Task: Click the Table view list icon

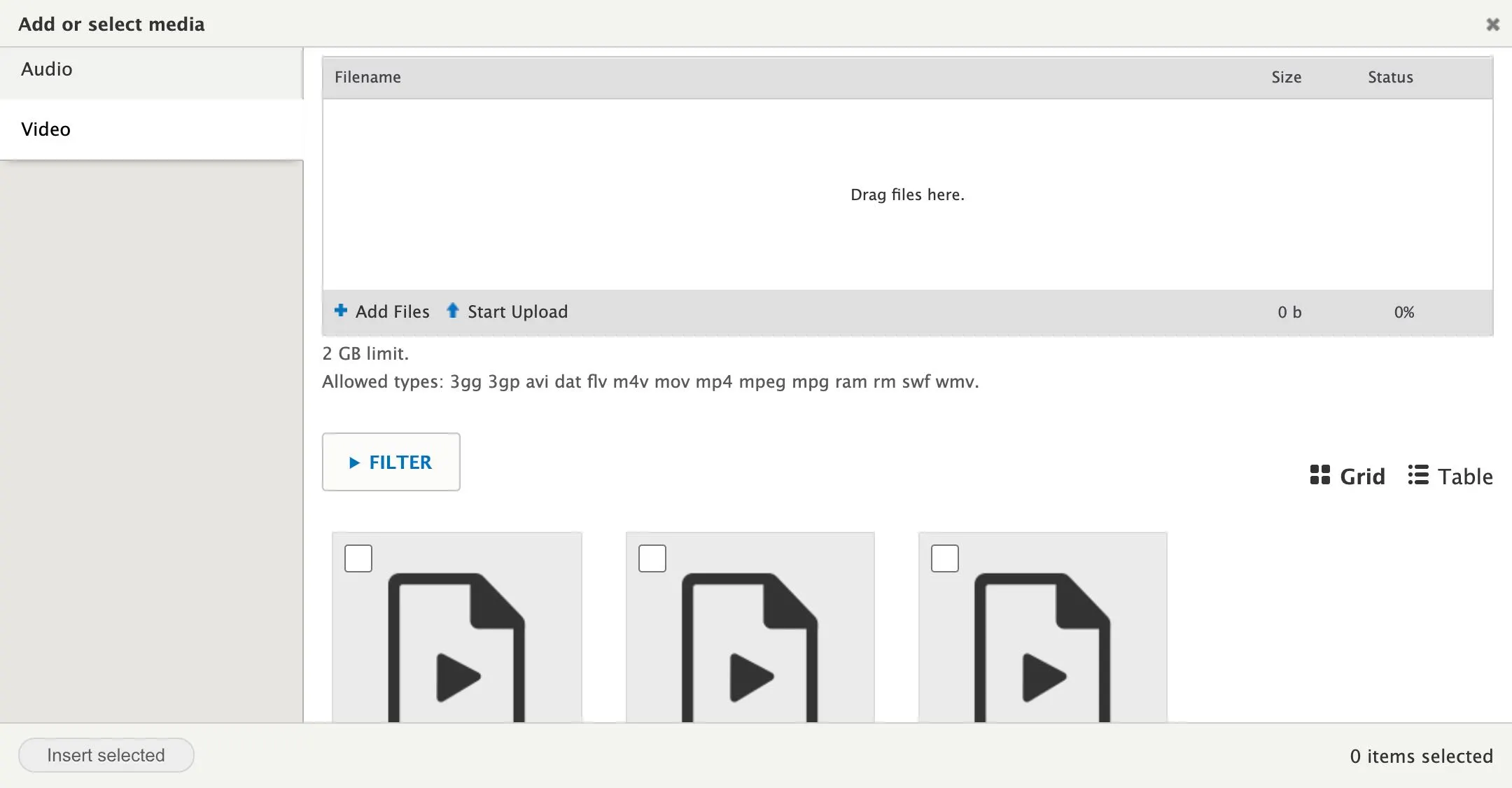Action: click(x=1418, y=474)
